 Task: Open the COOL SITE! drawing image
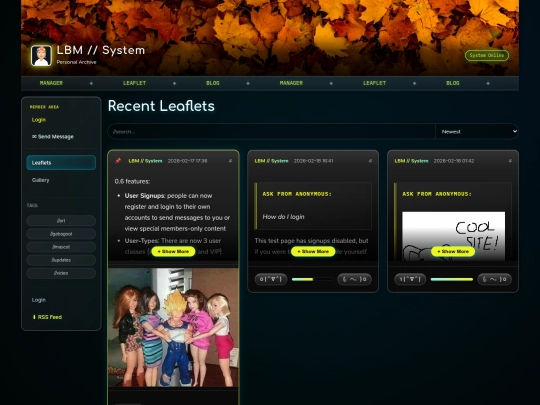click(454, 236)
